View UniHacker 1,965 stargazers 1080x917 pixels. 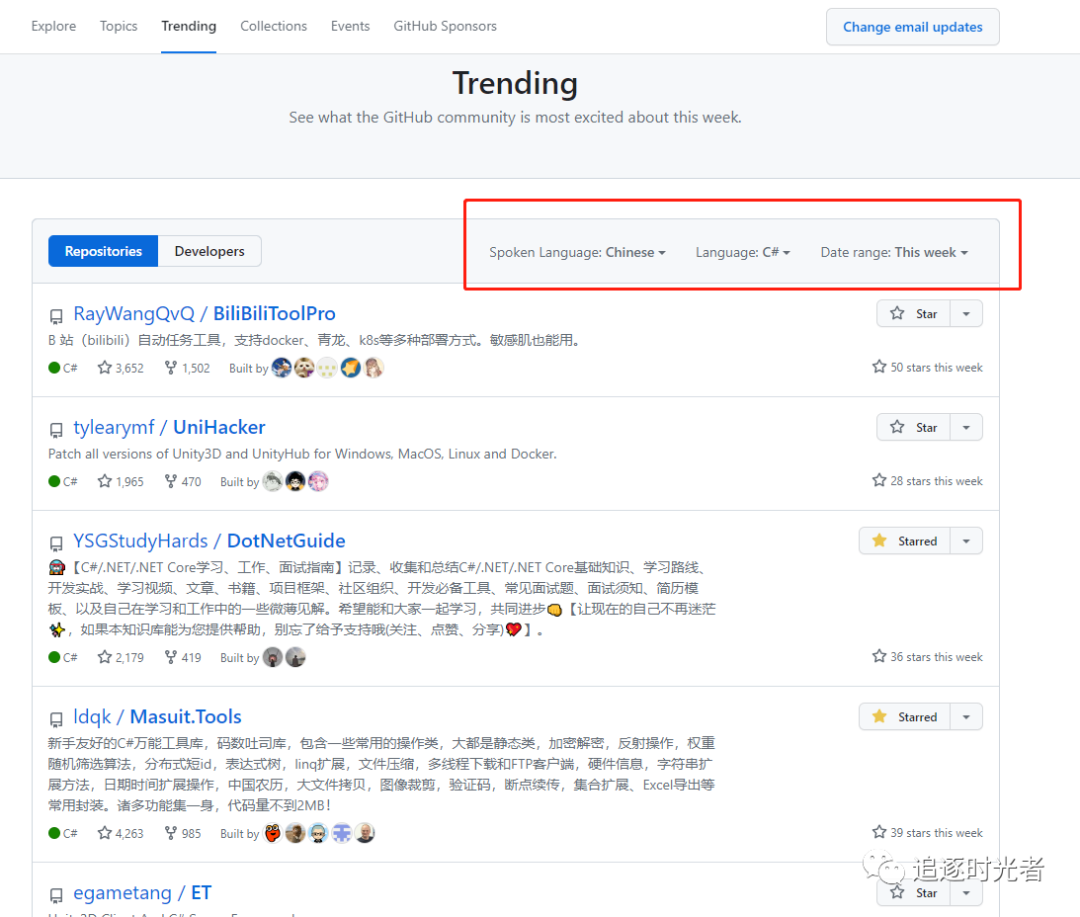pyautogui.click(x=121, y=482)
